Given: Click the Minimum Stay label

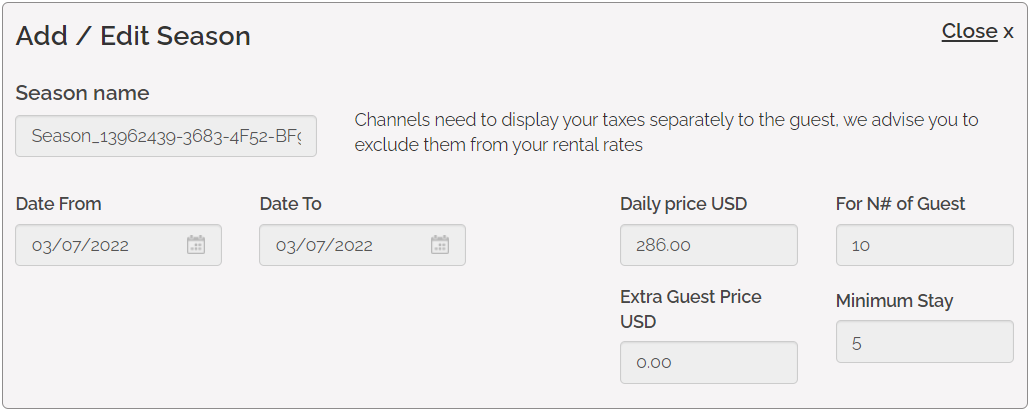Looking at the screenshot, I should point(894,301).
